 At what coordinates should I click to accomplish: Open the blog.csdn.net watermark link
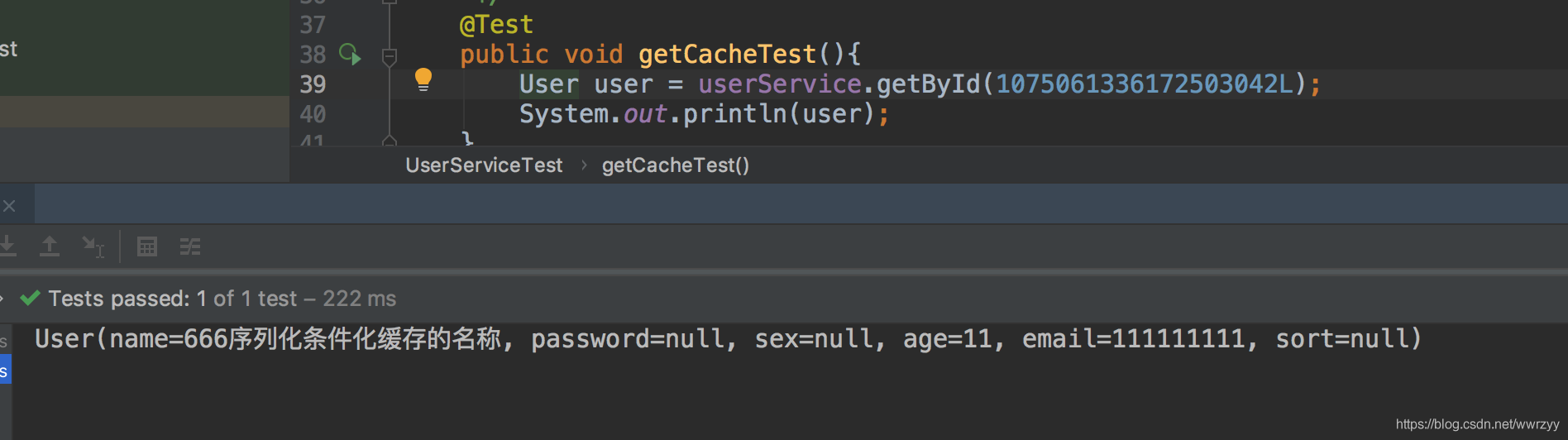[x=1477, y=424]
